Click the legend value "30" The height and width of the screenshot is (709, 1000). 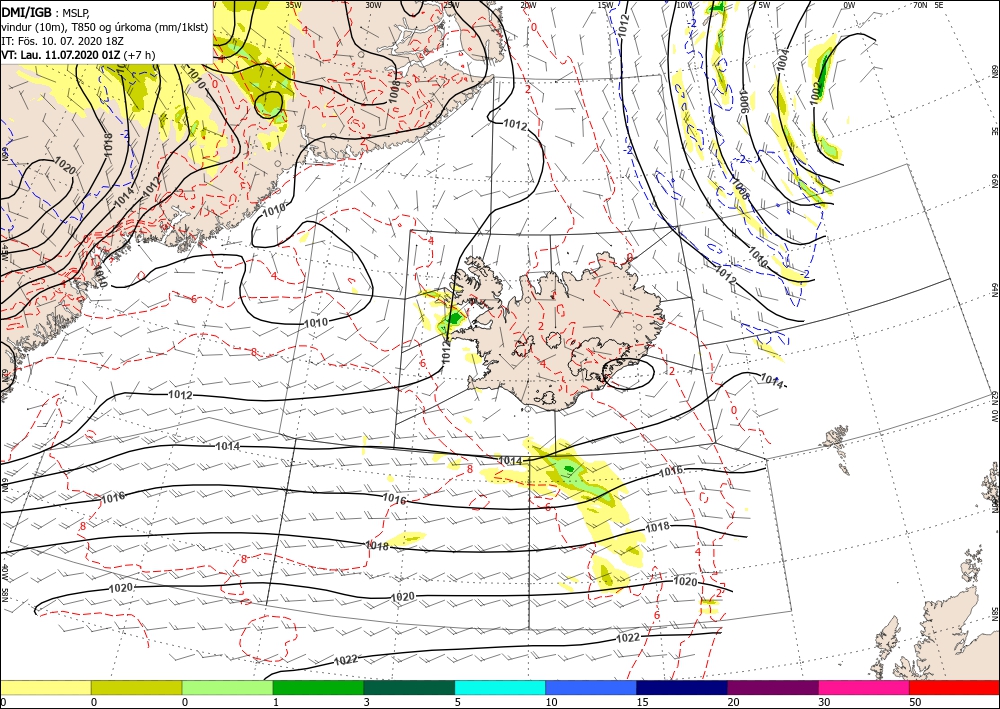point(824,702)
